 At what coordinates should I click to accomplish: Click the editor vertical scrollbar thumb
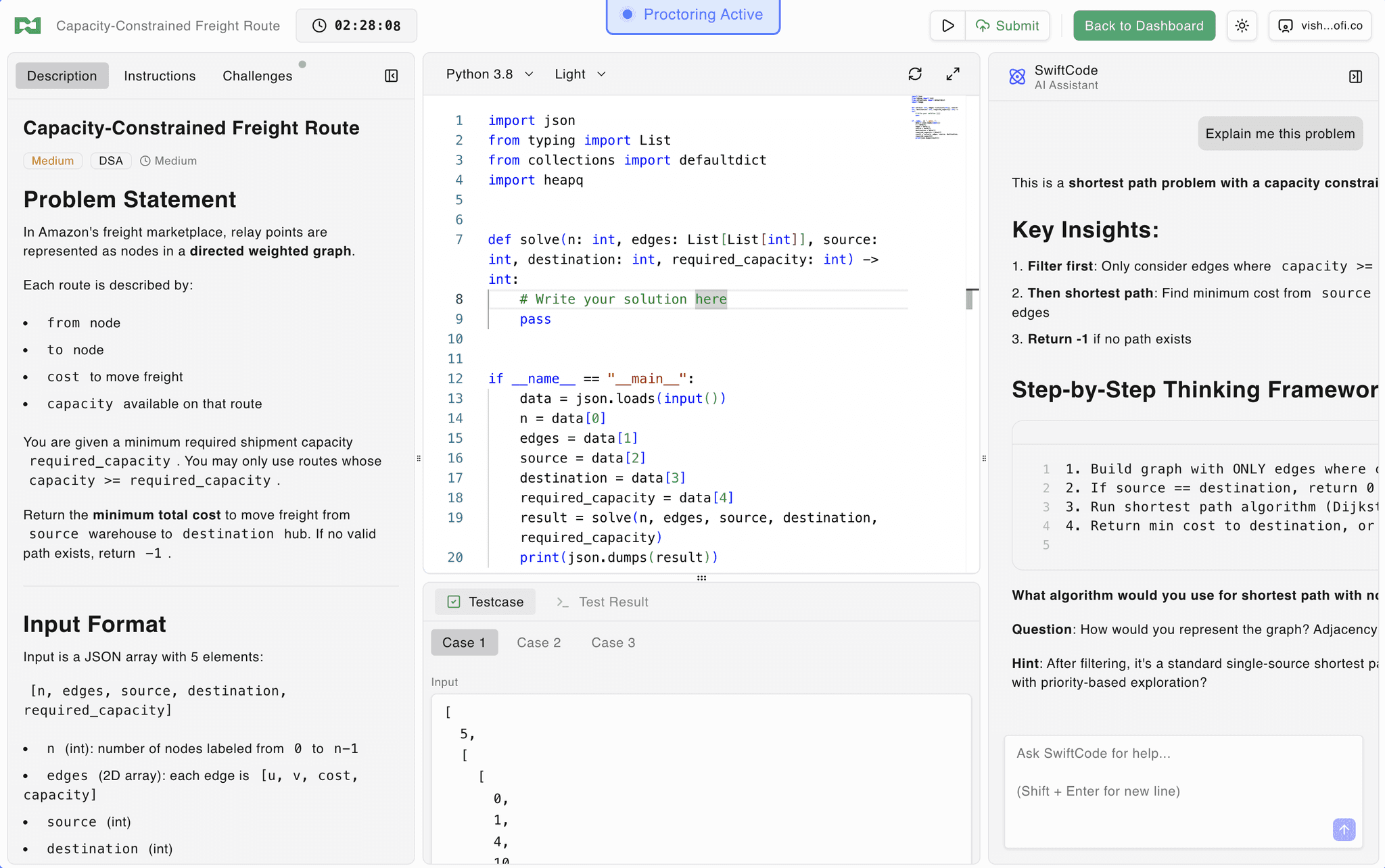pos(970,299)
